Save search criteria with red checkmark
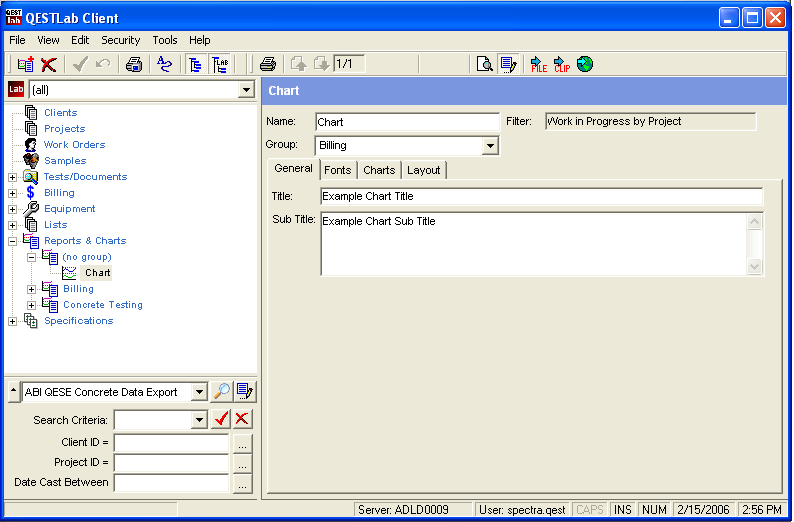794x522 pixels. [221, 419]
